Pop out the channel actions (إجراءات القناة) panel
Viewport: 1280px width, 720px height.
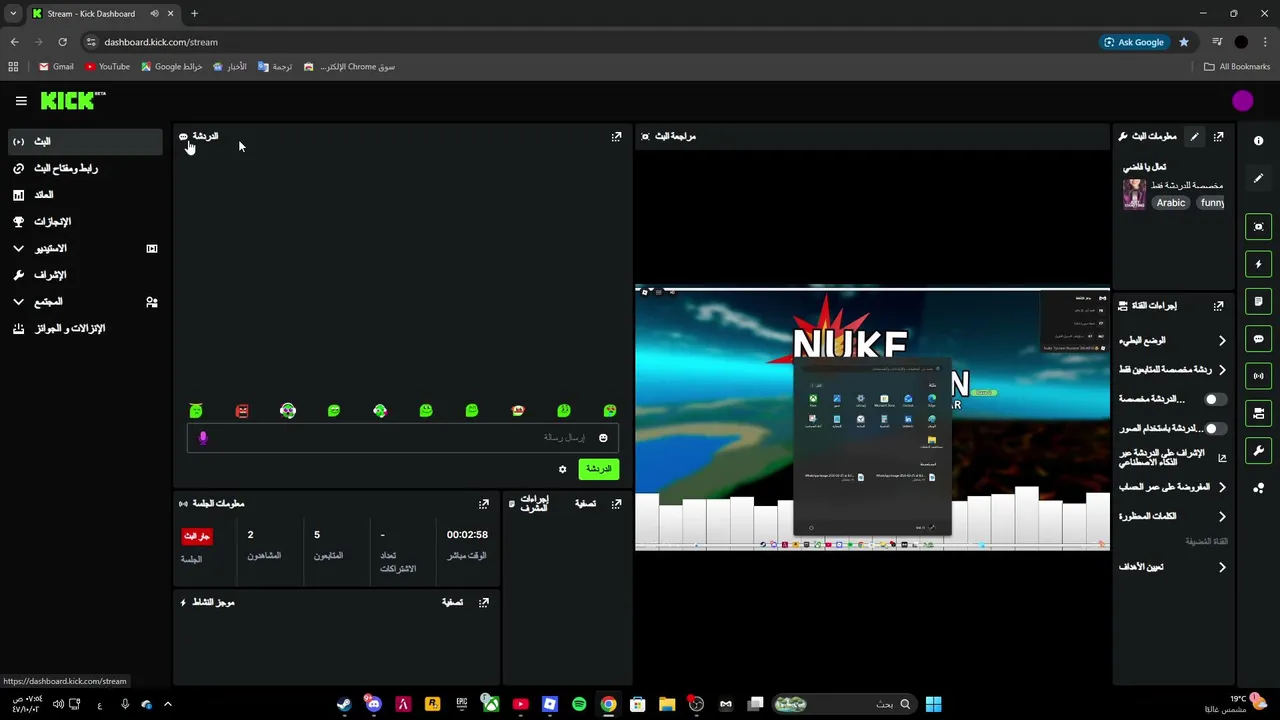point(1218,306)
